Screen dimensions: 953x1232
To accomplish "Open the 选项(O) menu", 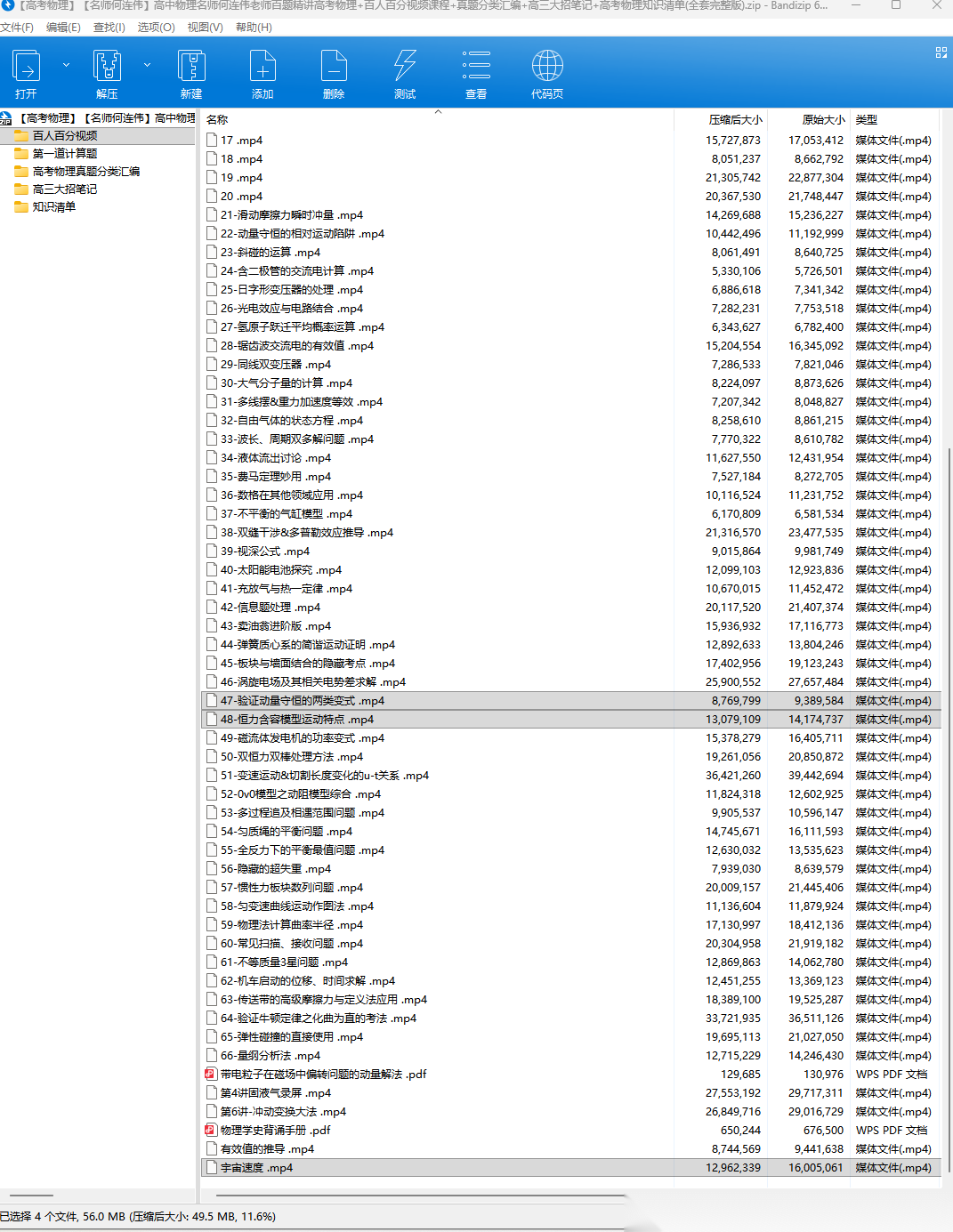I will [156, 28].
